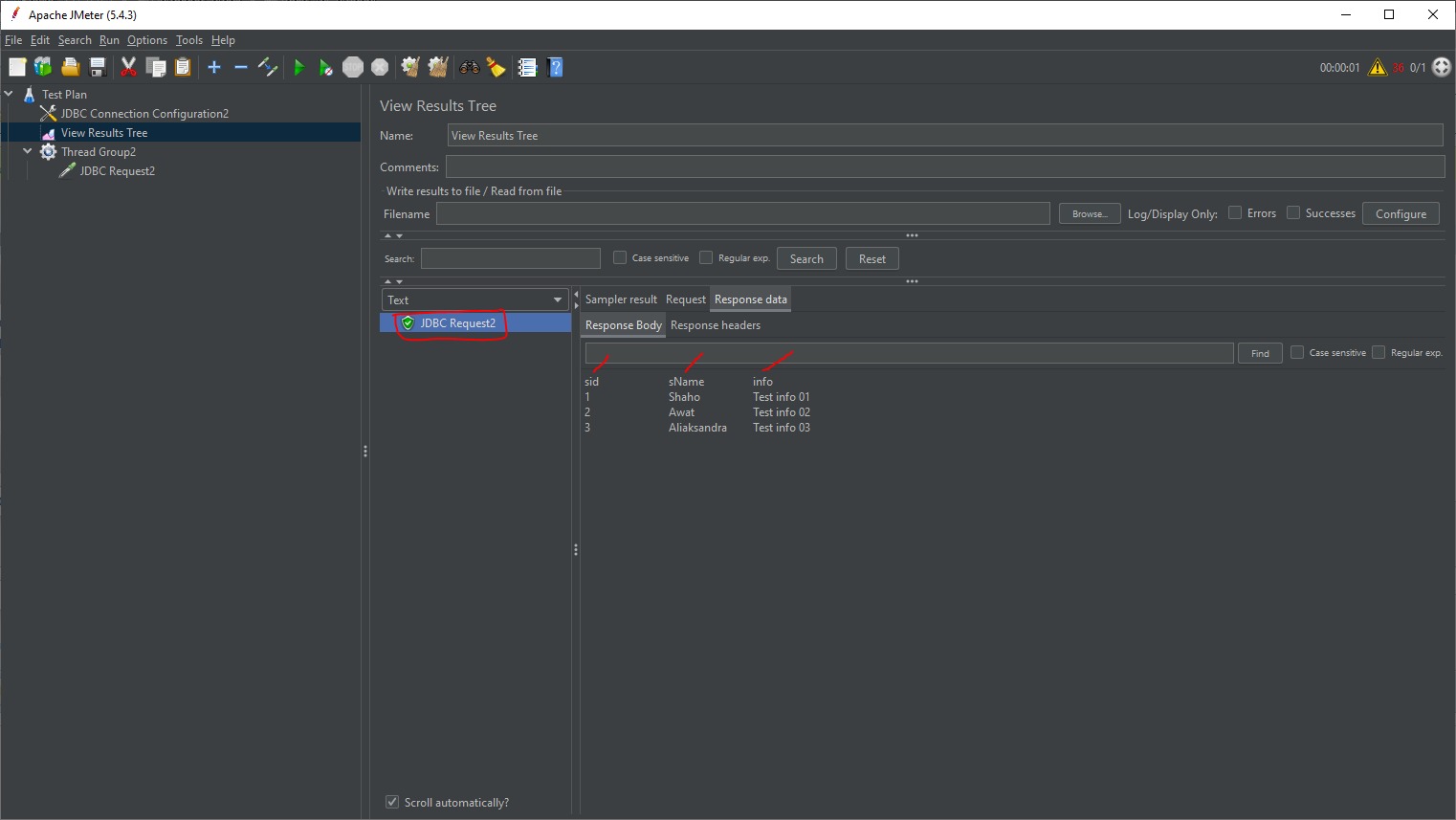Open the File menu
The width and height of the screenshot is (1456, 820).
pyautogui.click(x=13, y=40)
